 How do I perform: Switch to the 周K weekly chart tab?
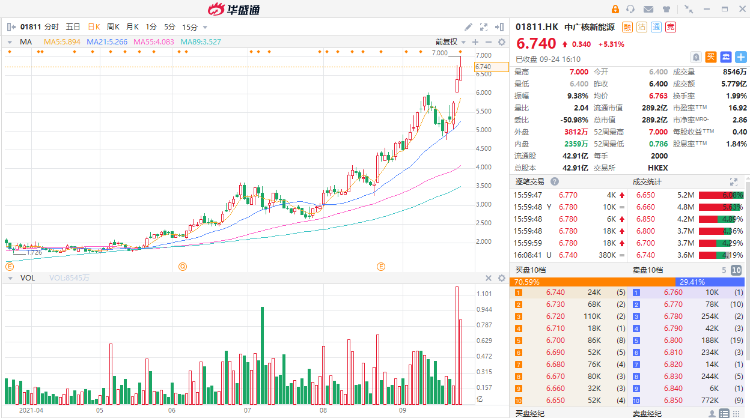114,25
